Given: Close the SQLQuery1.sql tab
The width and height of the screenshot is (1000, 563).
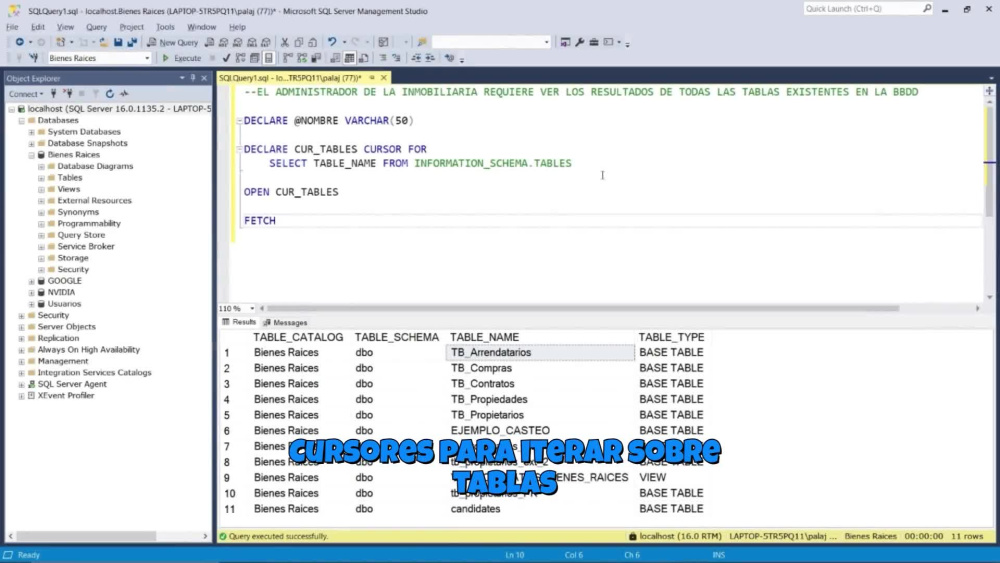Looking at the screenshot, I should pos(384,78).
